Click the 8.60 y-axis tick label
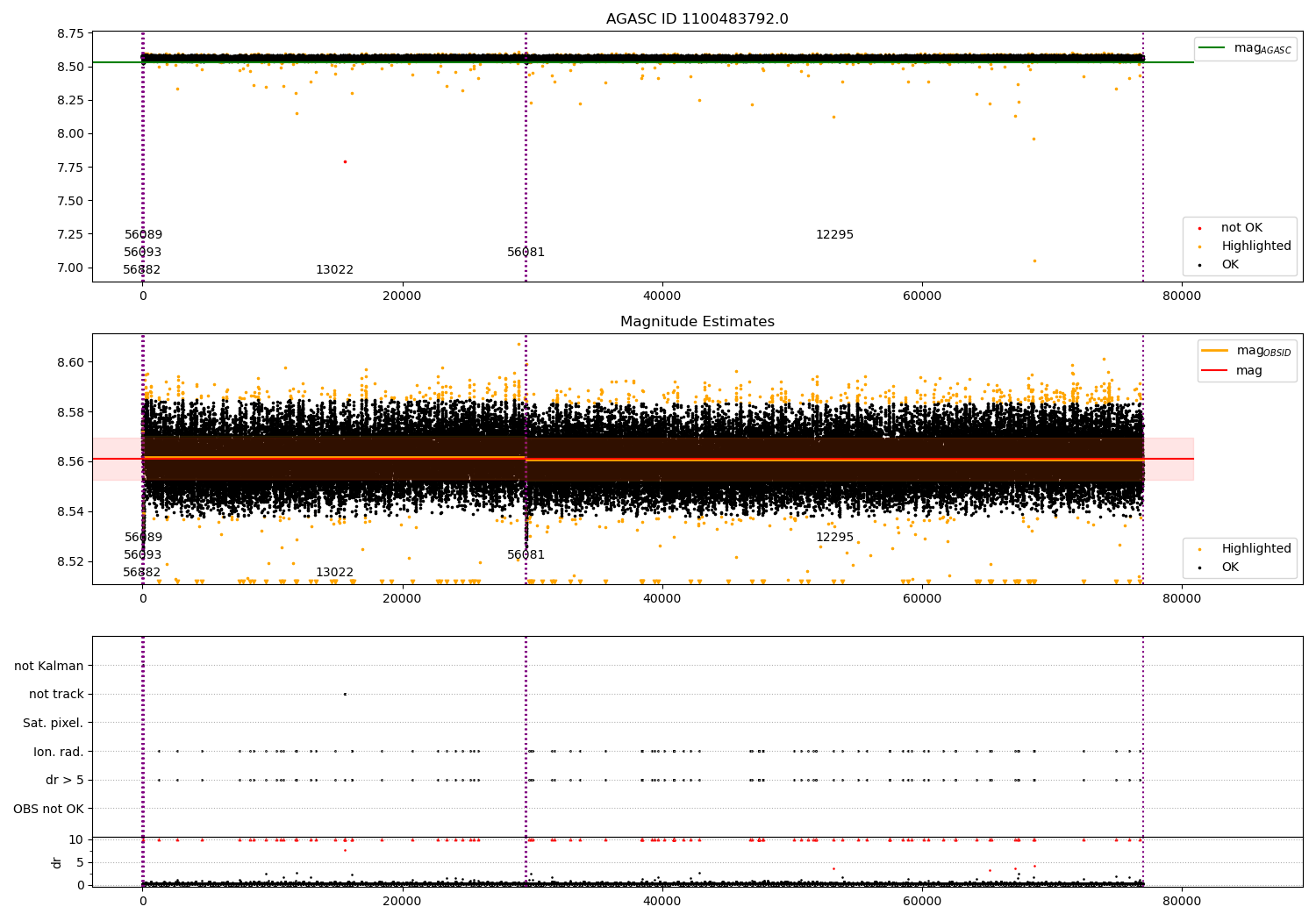This screenshot has width=1316, height=921. coord(70,362)
